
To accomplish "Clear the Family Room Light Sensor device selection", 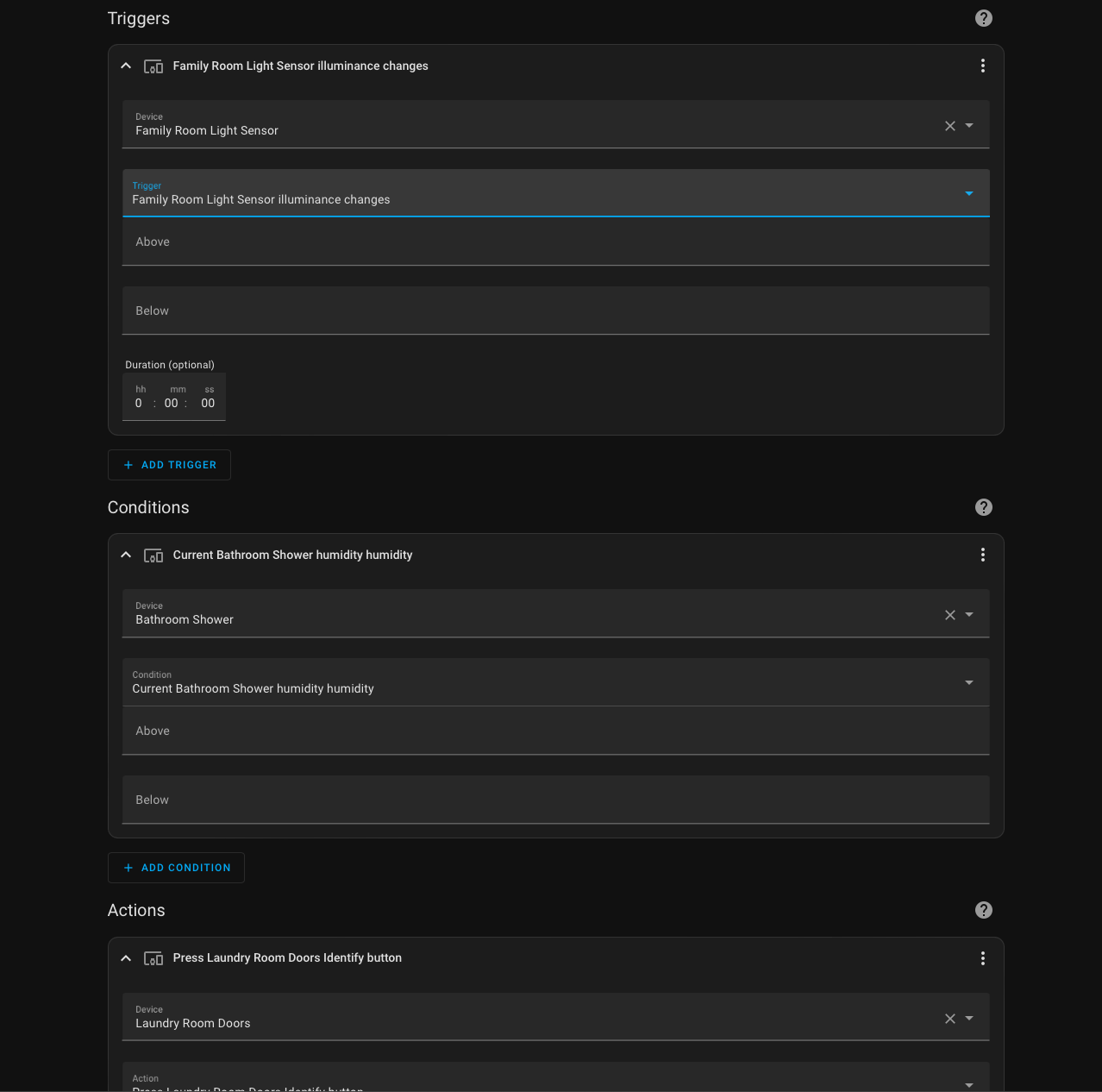I will (949, 125).
